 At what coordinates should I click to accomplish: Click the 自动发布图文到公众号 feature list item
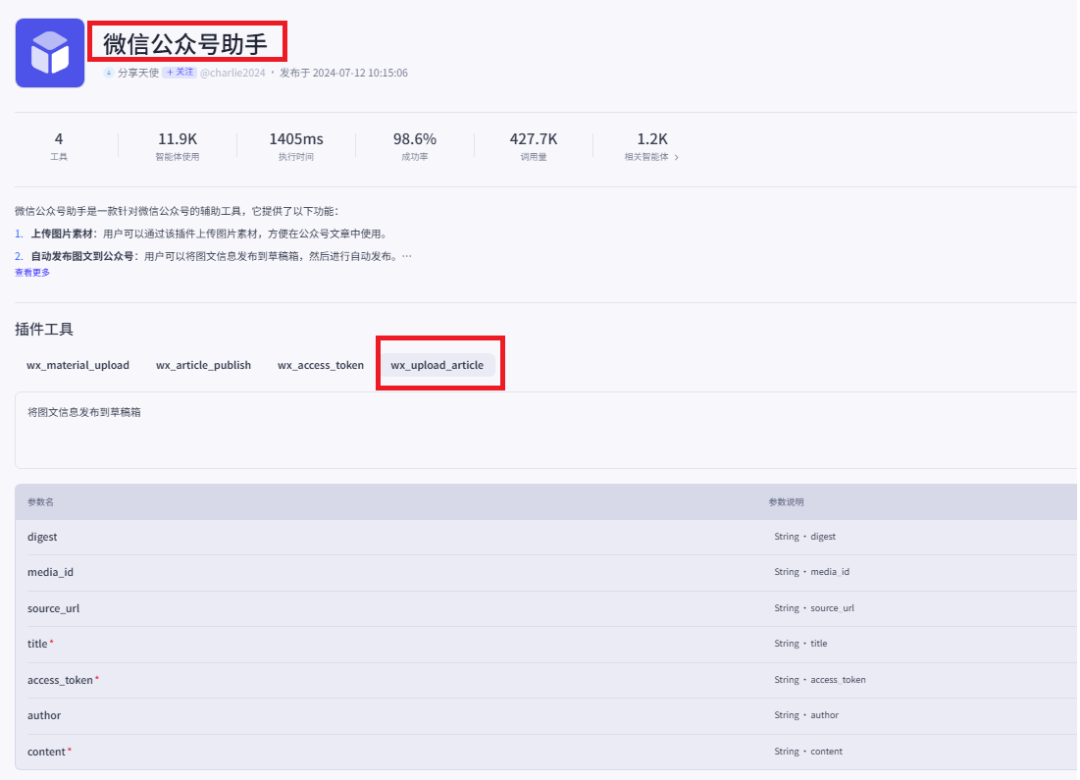point(214,256)
